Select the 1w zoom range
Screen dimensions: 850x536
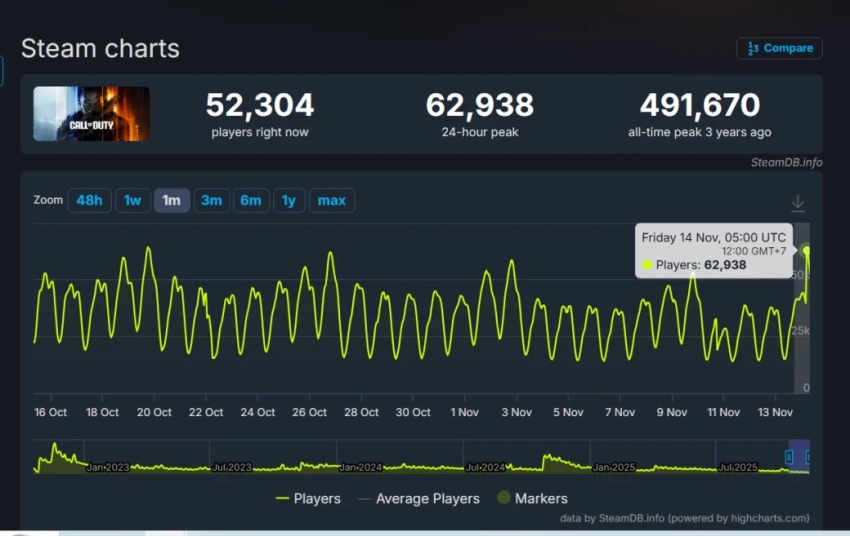coord(132,201)
